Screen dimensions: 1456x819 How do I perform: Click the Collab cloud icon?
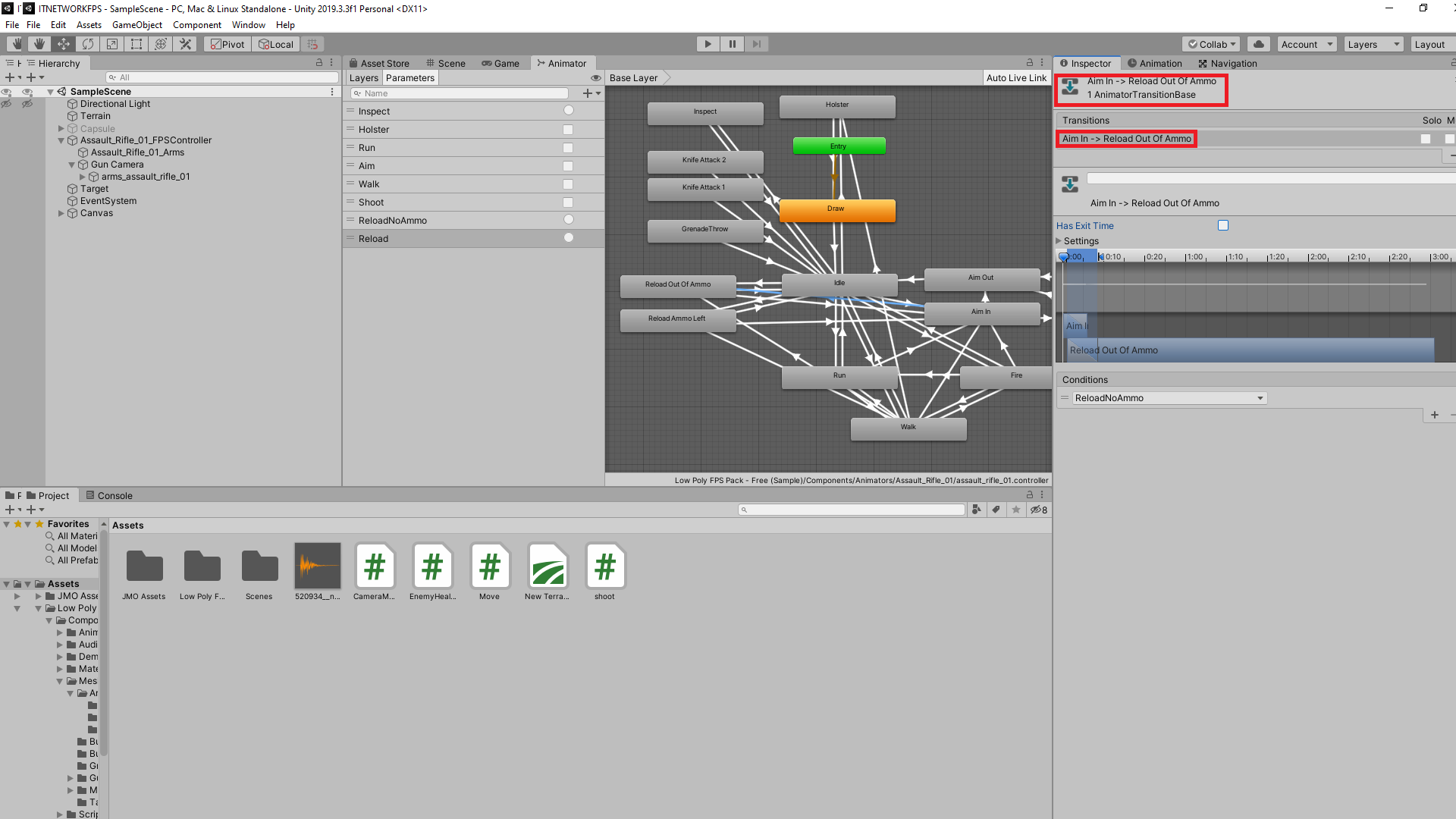[x=1259, y=44]
